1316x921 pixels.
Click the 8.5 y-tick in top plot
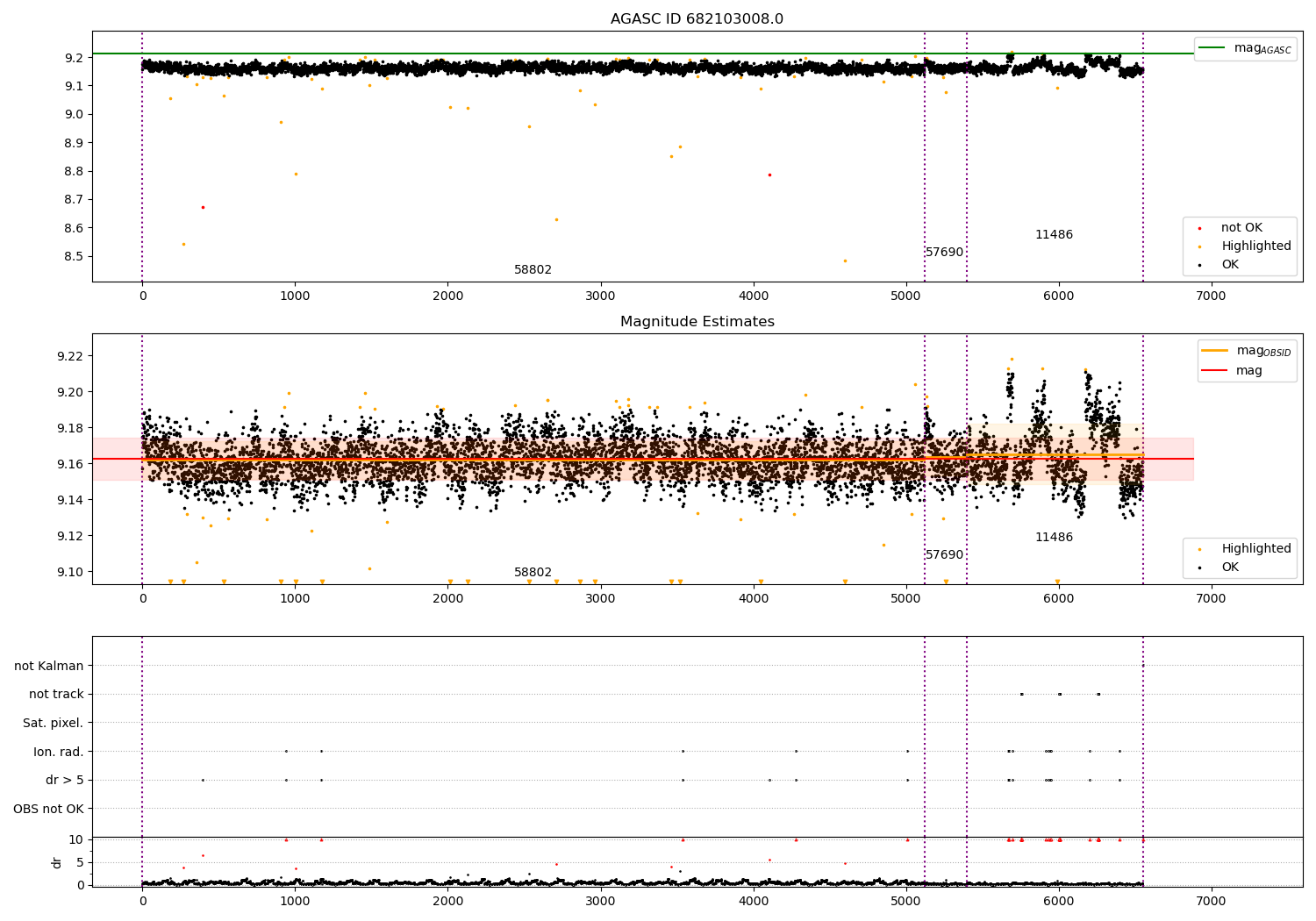tap(74, 257)
